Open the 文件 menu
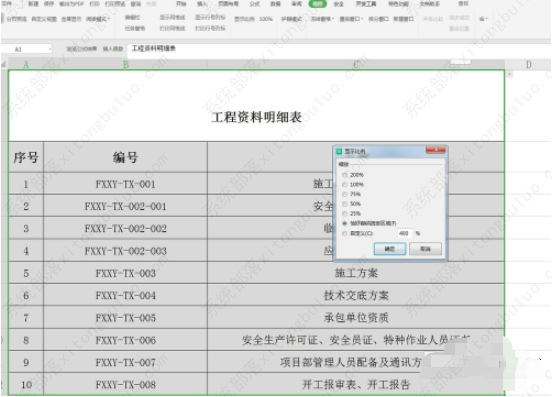This screenshot has width=552, height=397. tap(6, 4)
